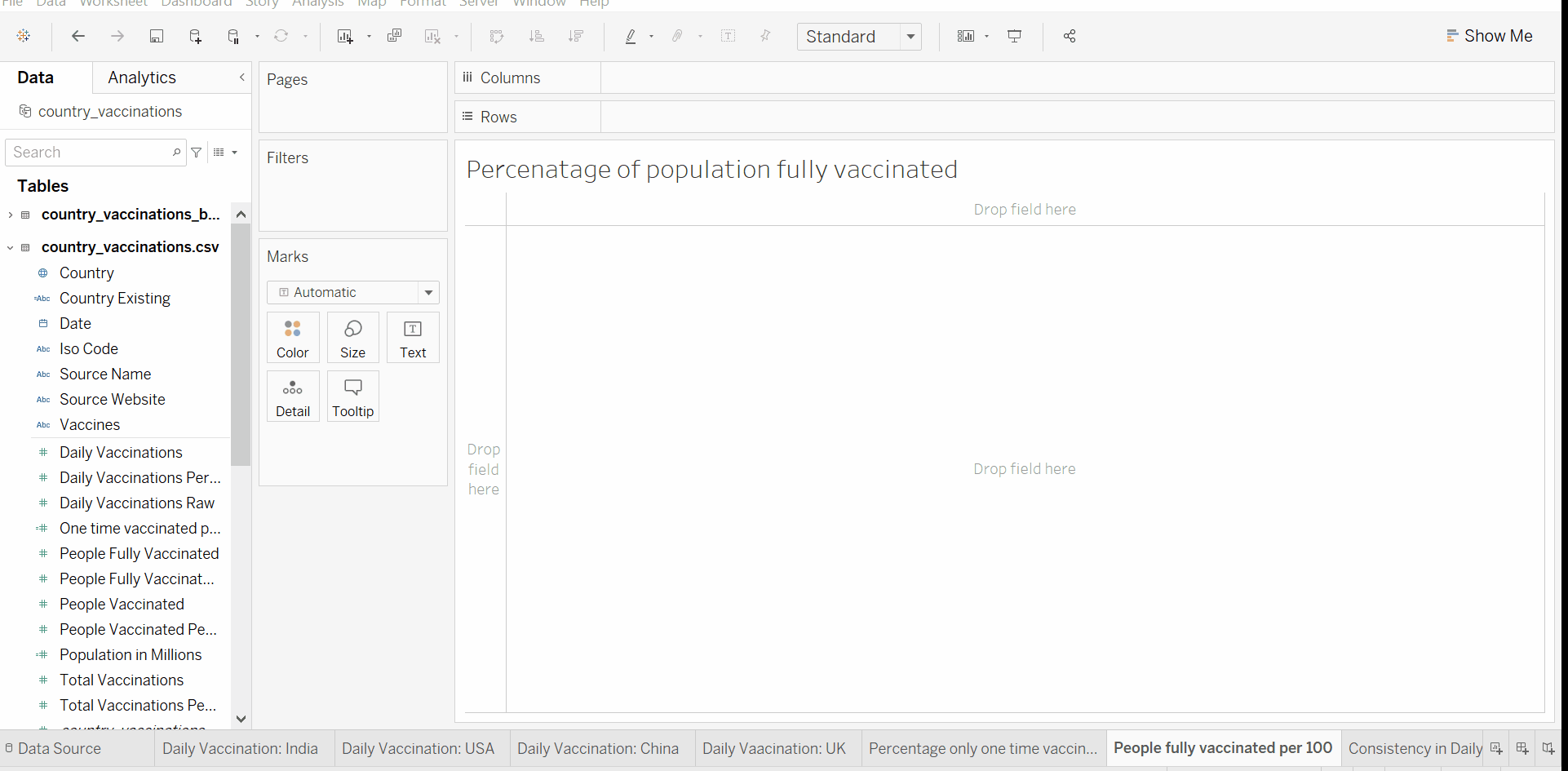
Task: Click the data pane scroll down arrow
Action: pos(241,719)
